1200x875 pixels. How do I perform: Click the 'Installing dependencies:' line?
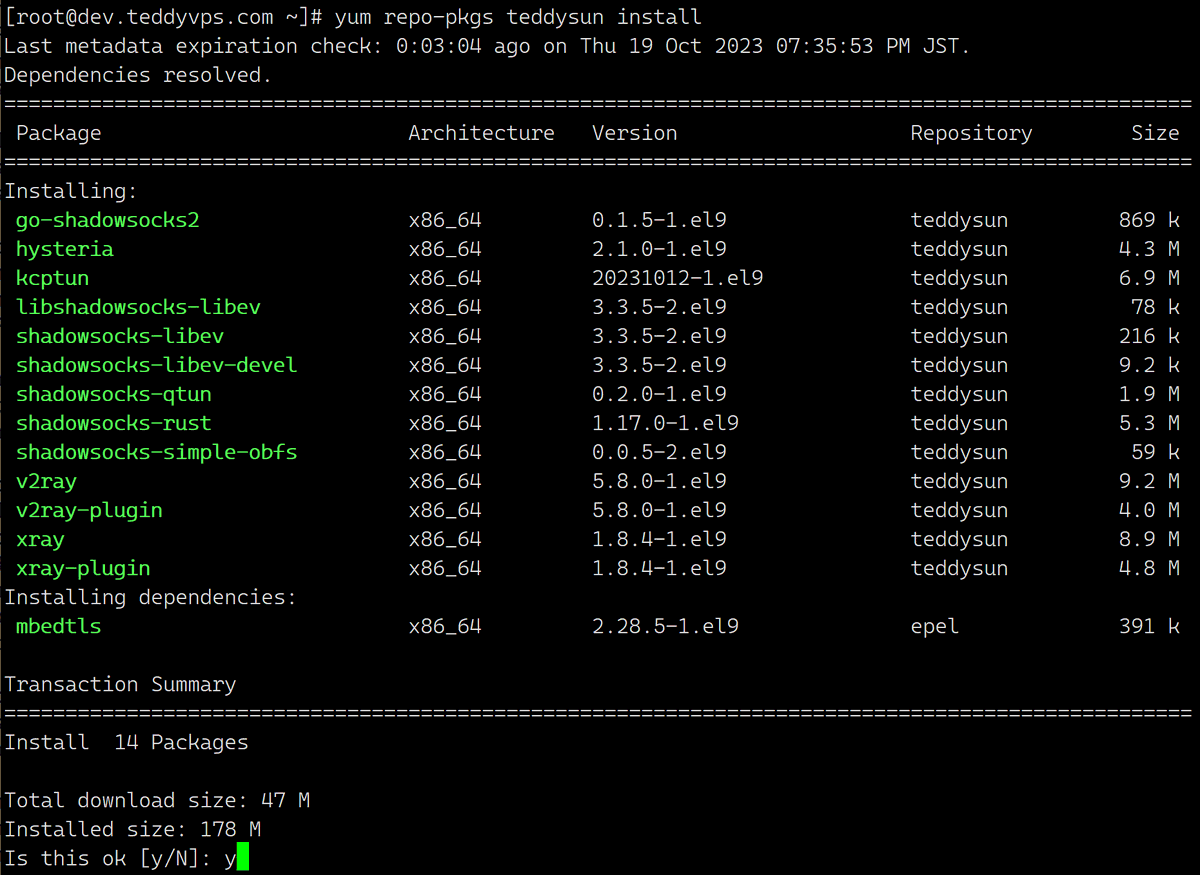(151, 597)
